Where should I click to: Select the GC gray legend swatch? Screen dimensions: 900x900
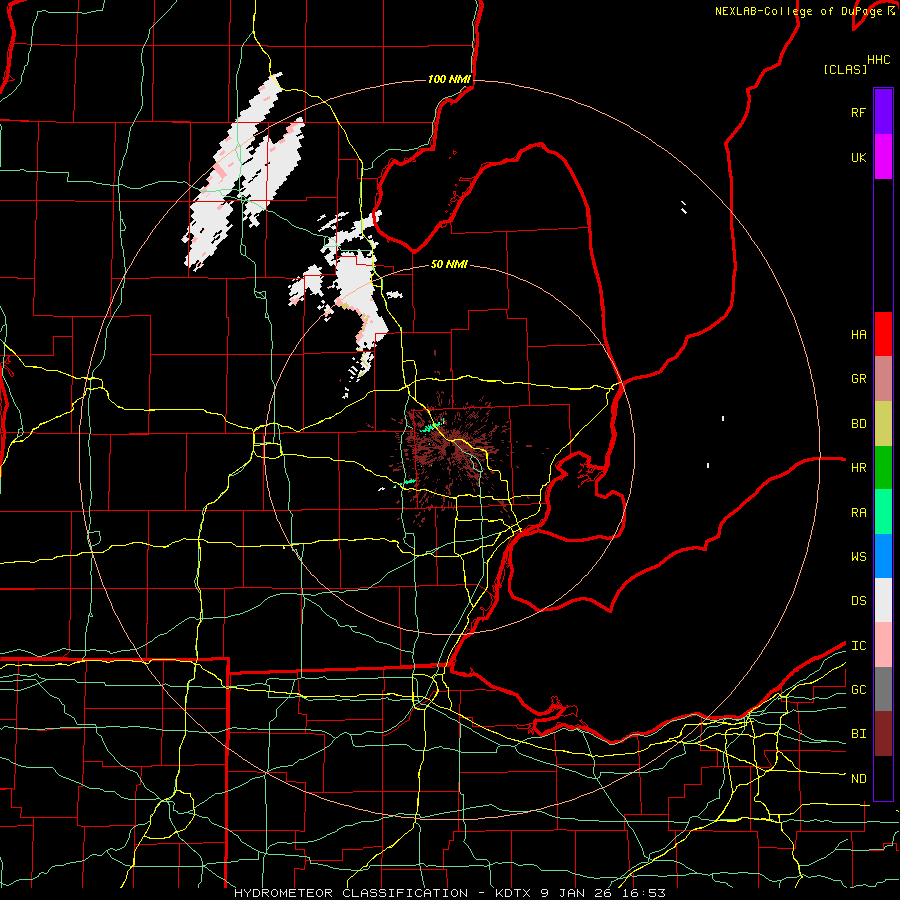tap(883, 689)
